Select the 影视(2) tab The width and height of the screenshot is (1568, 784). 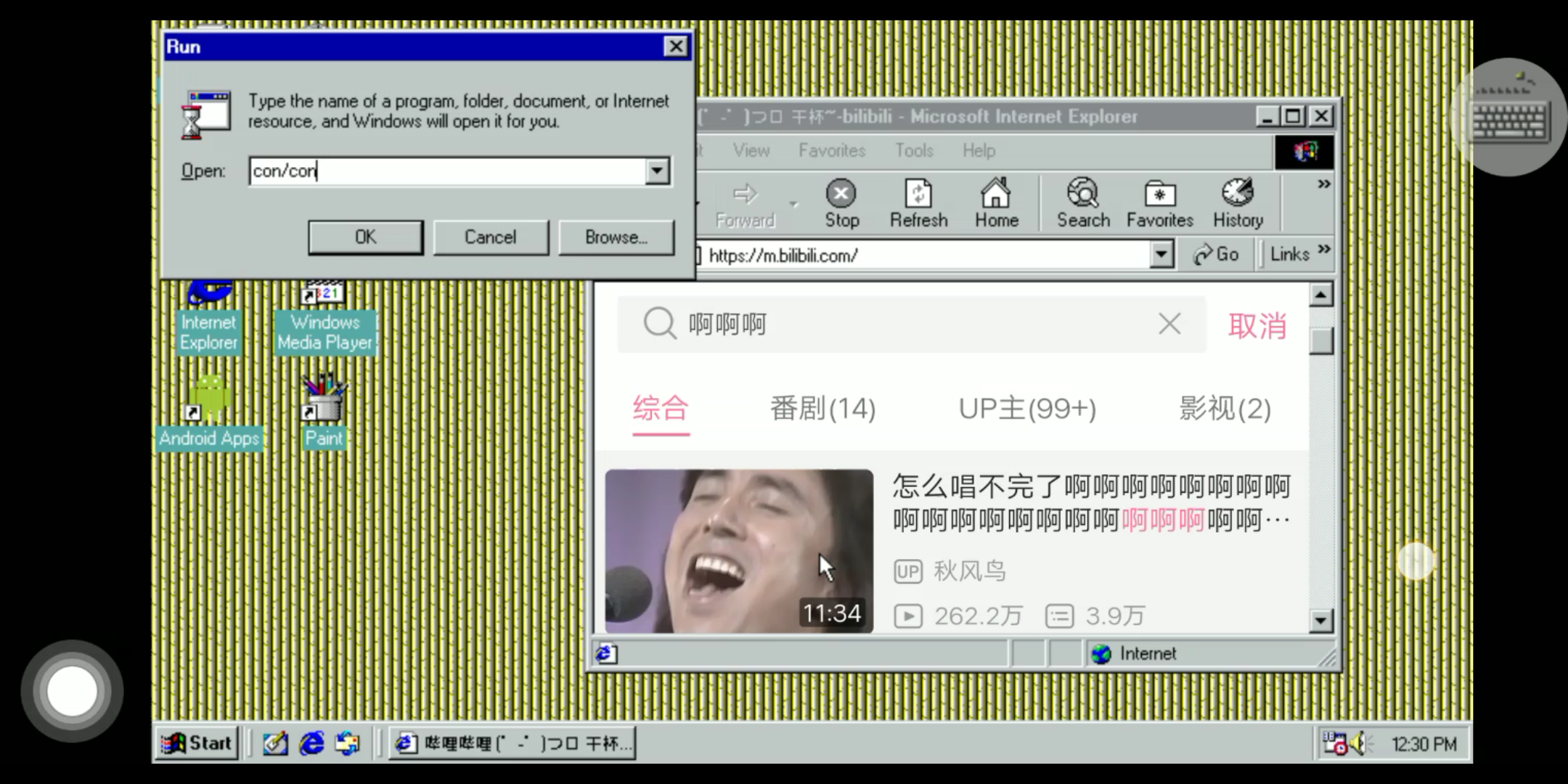(x=1225, y=409)
